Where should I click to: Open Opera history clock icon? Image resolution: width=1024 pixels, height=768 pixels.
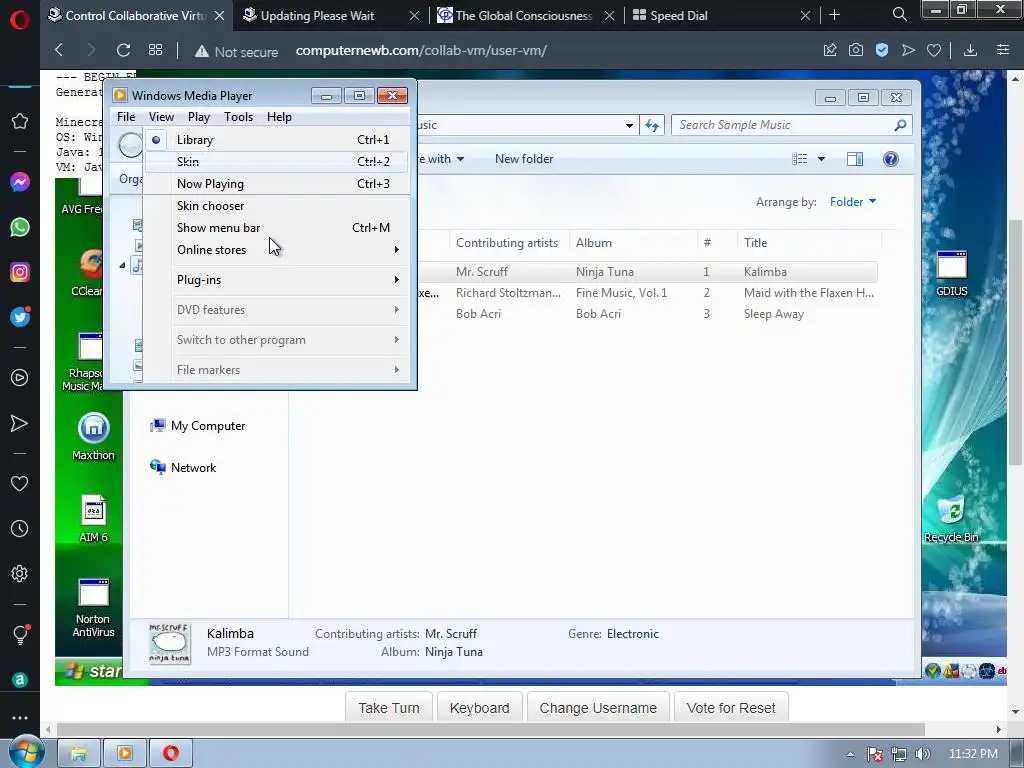point(20,528)
